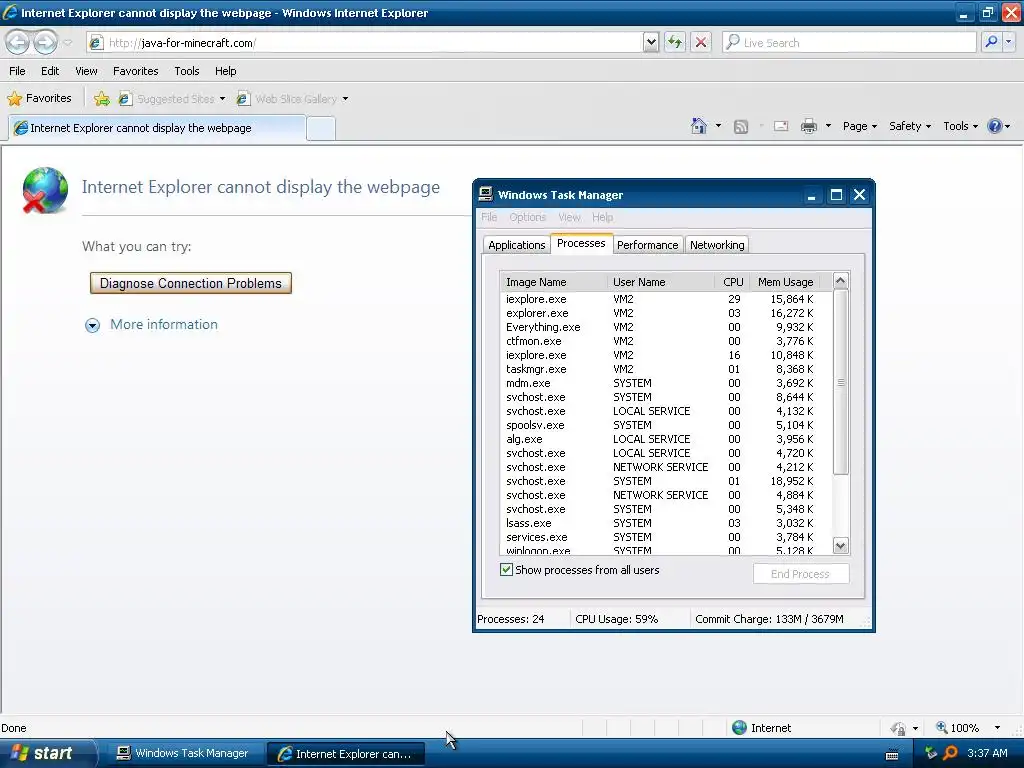Click the tray network connection icon

point(931,753)
